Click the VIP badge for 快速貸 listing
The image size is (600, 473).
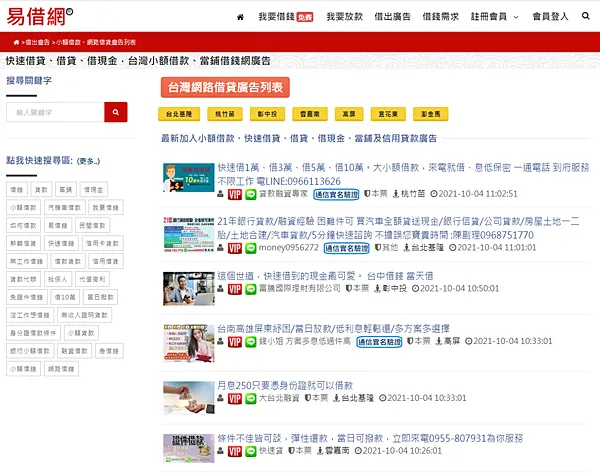(x=235, y=452)
